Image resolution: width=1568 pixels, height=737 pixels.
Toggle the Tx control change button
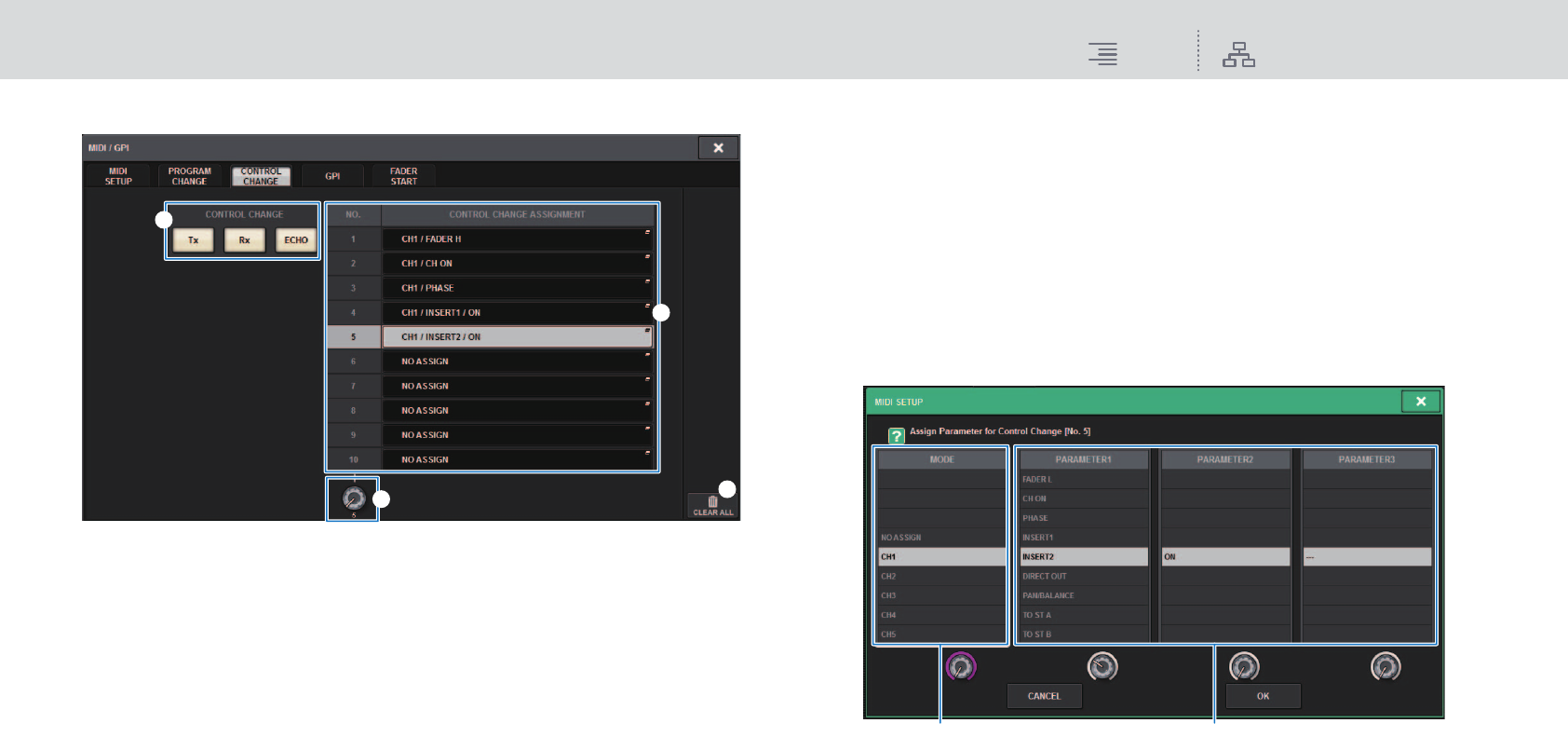tap(194, 240)
